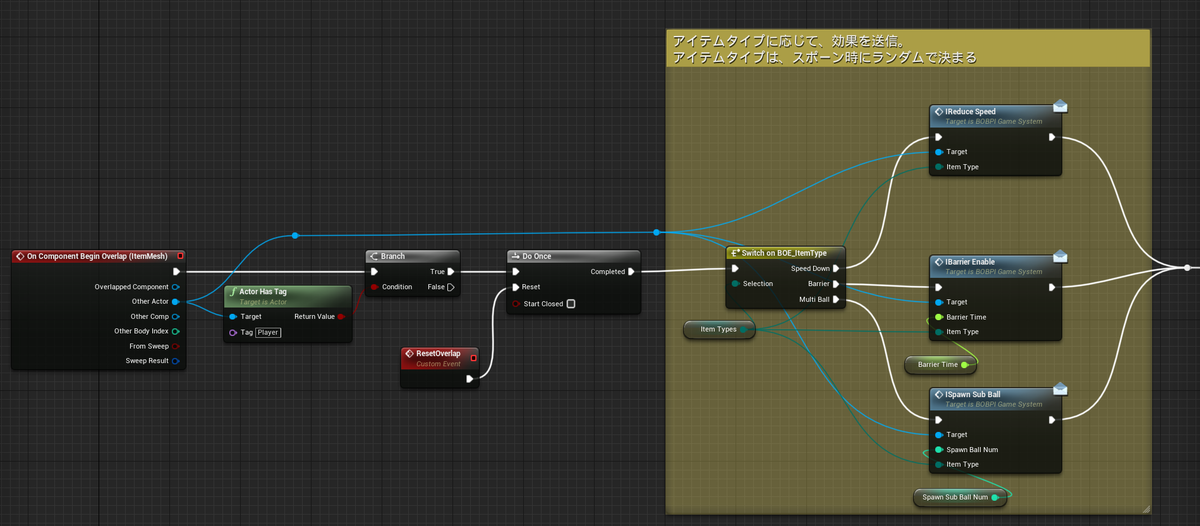Click the exec output pin of ResetOverlap event

click(470, 379)
